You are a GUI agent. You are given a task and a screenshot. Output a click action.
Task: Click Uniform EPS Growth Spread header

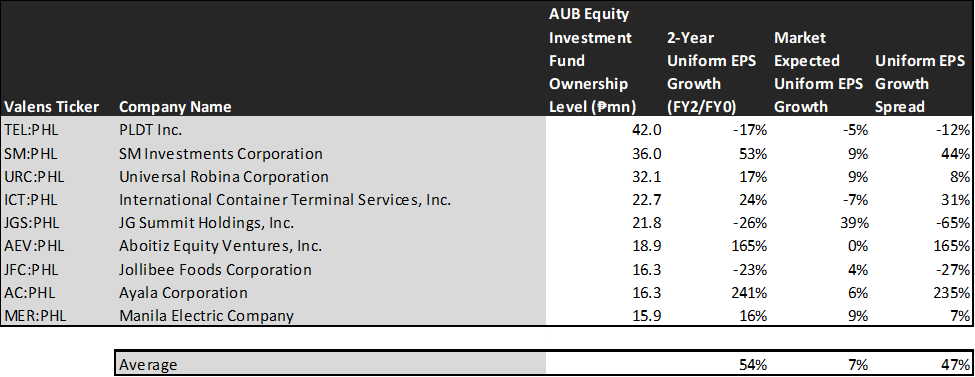920,84
